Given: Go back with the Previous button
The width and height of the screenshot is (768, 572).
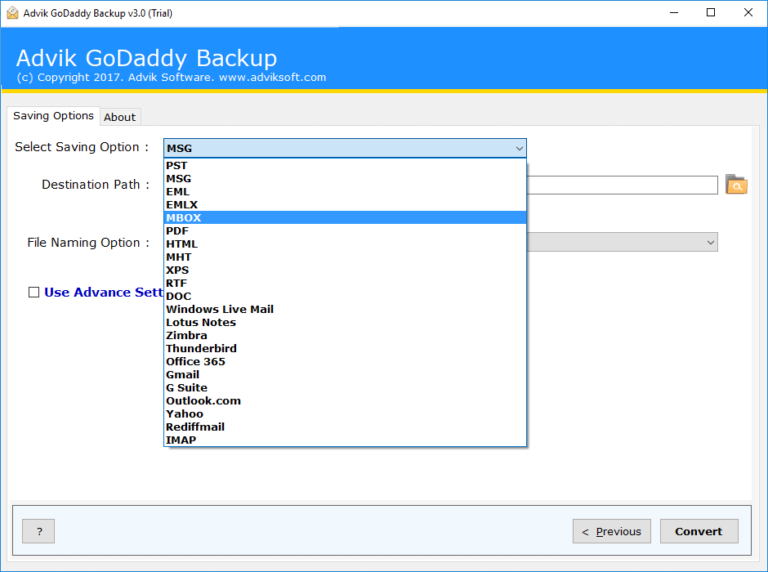Looking at the screenshot, I should coord(612,531).
